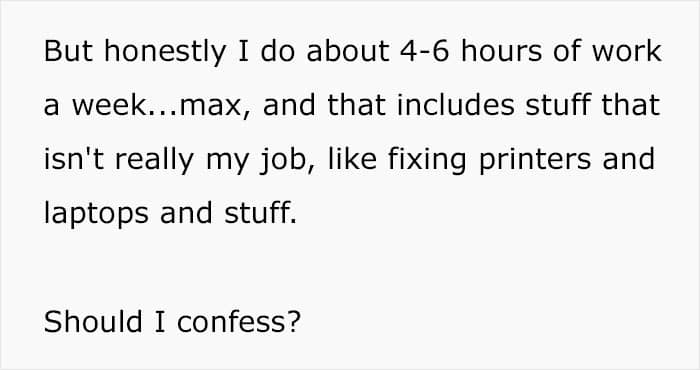Click the "4-6" hours figure

coord(425,51)
